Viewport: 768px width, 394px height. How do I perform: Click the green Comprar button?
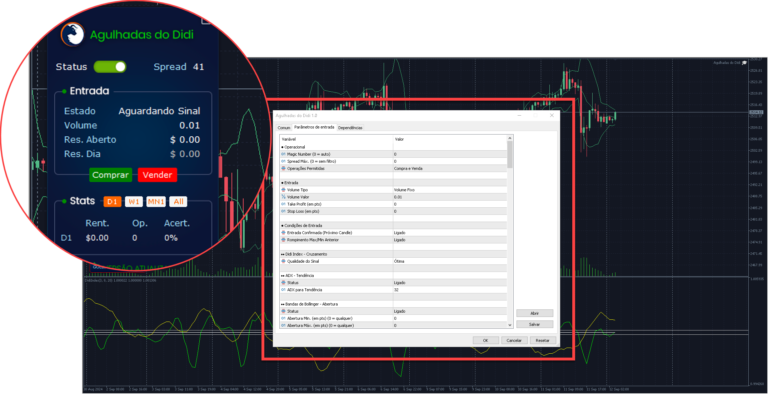click(111, 175)
